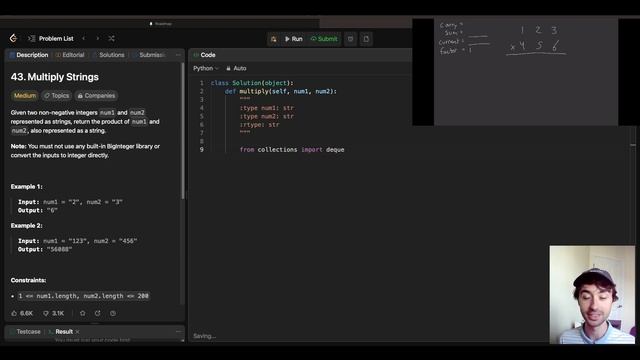Go to next problem arrow

pos(98,38)
